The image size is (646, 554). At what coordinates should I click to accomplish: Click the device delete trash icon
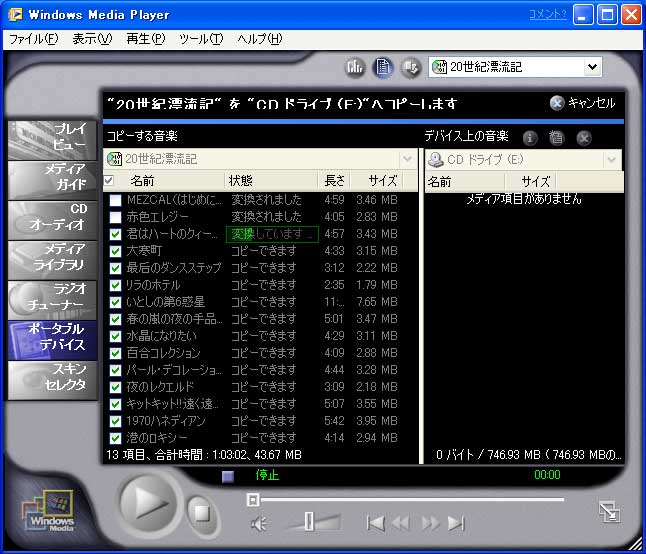[556, 138]
